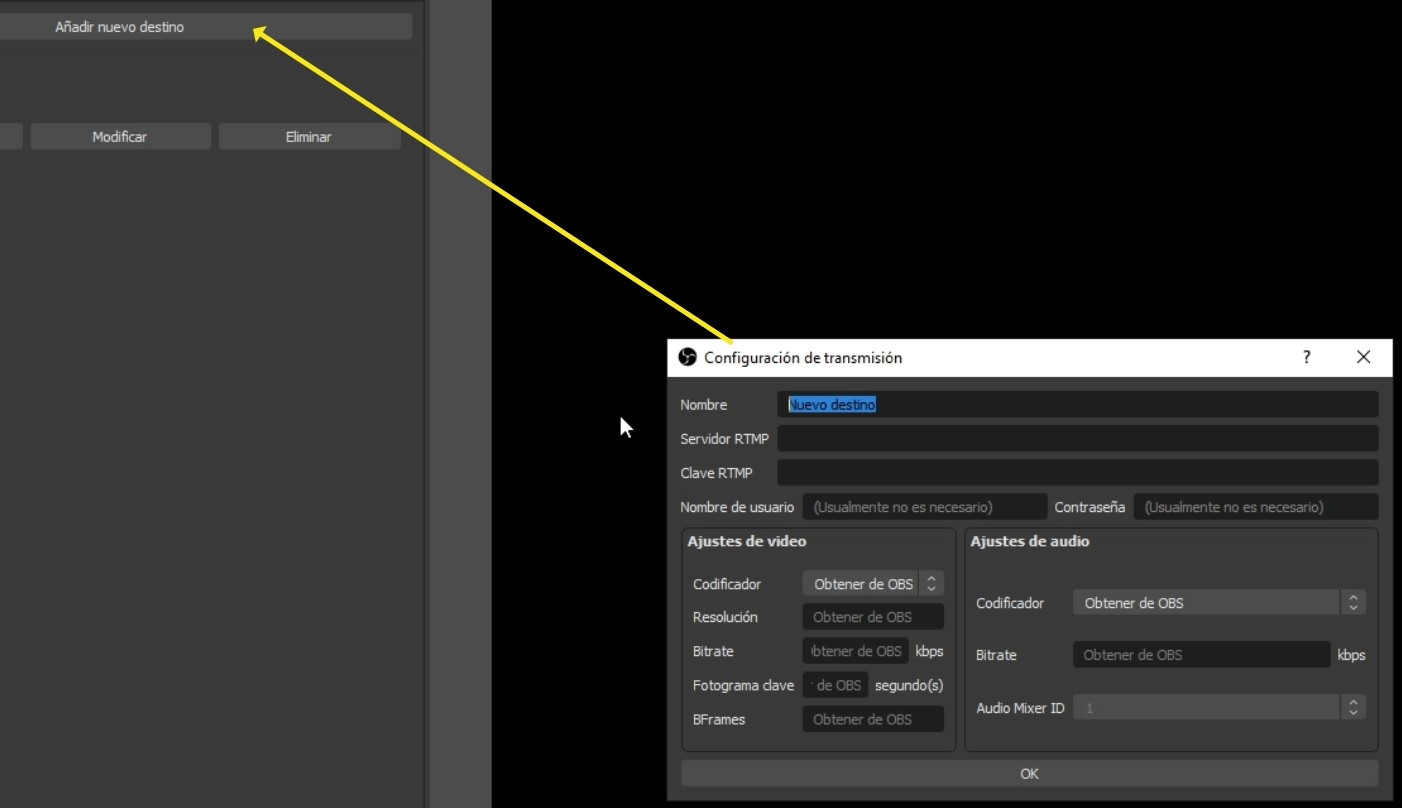Click the video Bitrate field
This screenshot has height=808, width=1402.
point(855,651)
